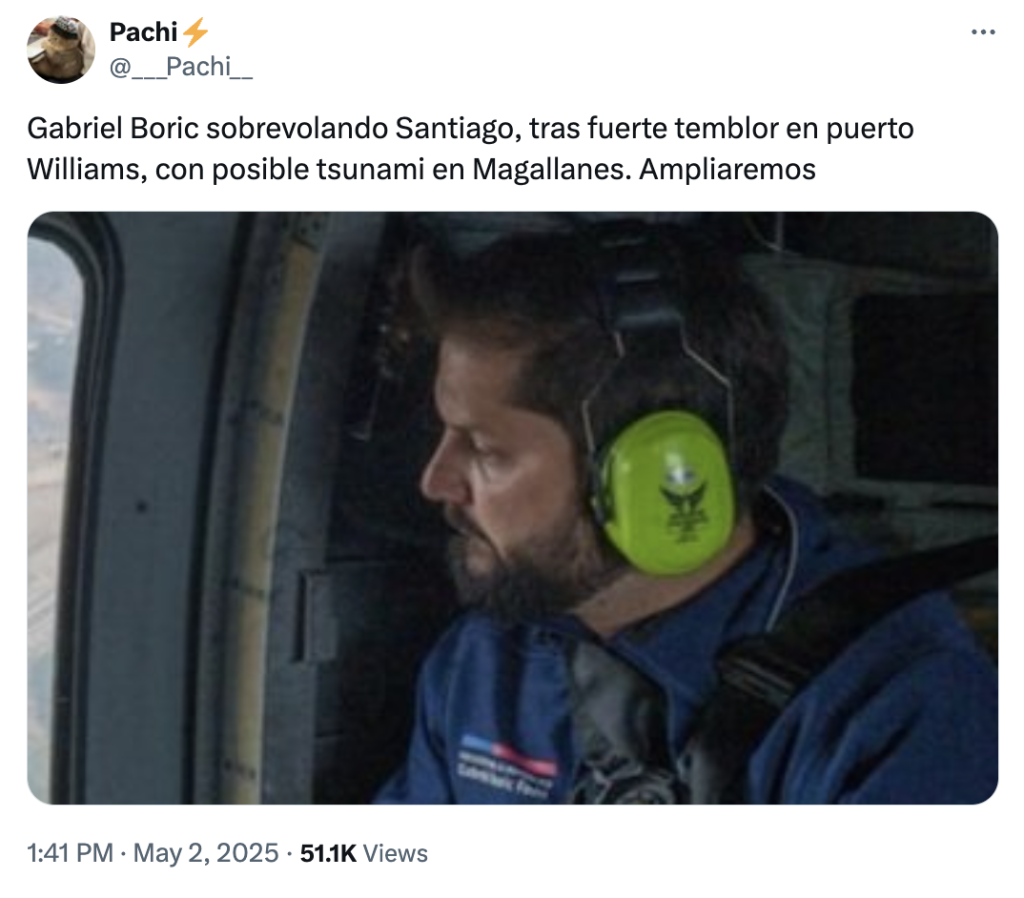Click the eagle emblem on green earmuff

684,500
